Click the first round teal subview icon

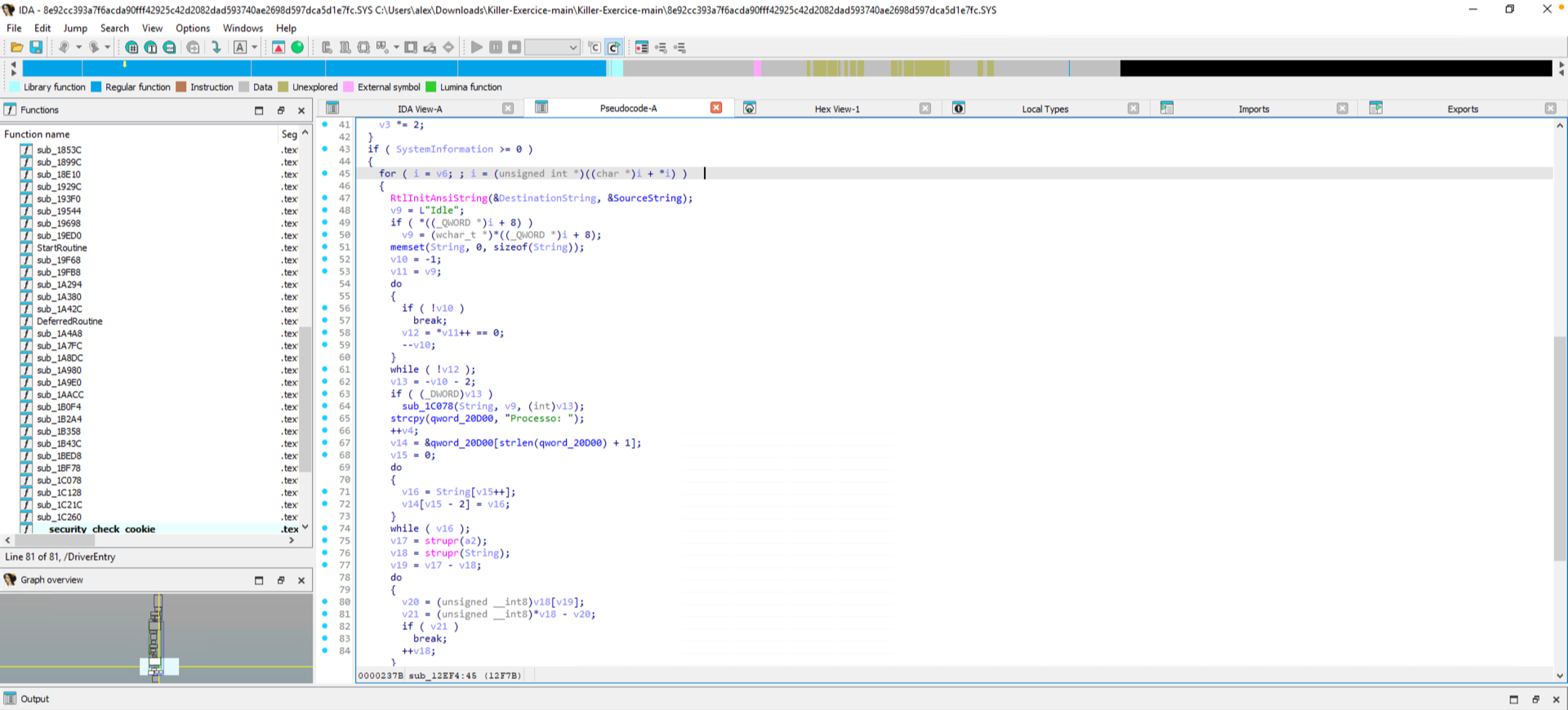pyautogui.click(x=131, y=47)
